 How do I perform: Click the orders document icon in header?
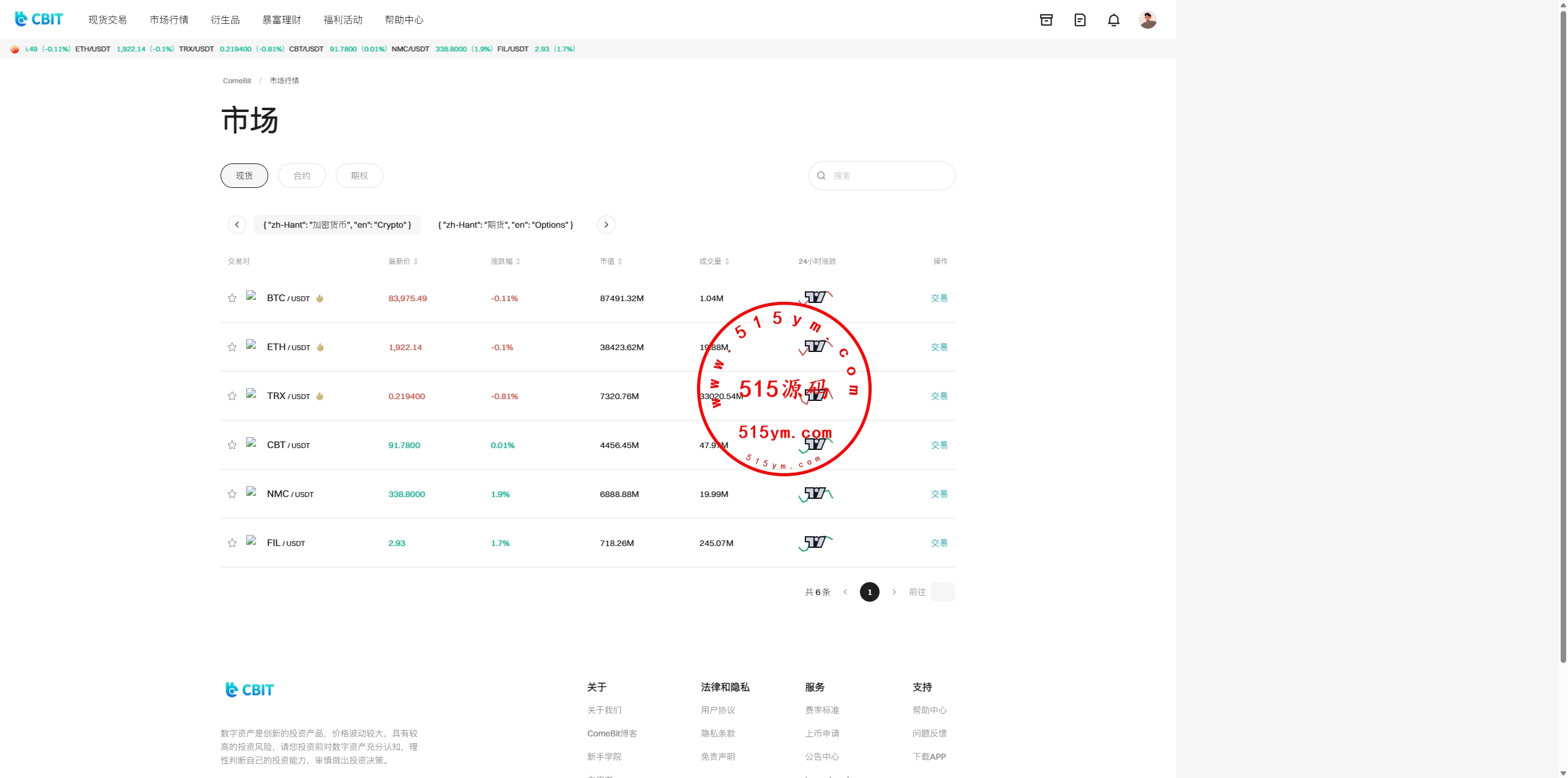1080,20
